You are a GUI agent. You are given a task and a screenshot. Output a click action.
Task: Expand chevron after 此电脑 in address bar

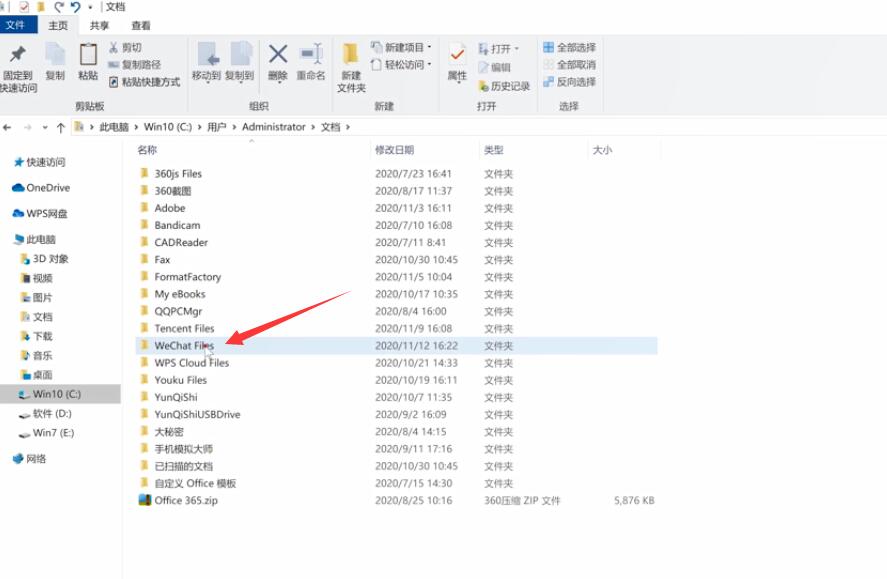136,127
